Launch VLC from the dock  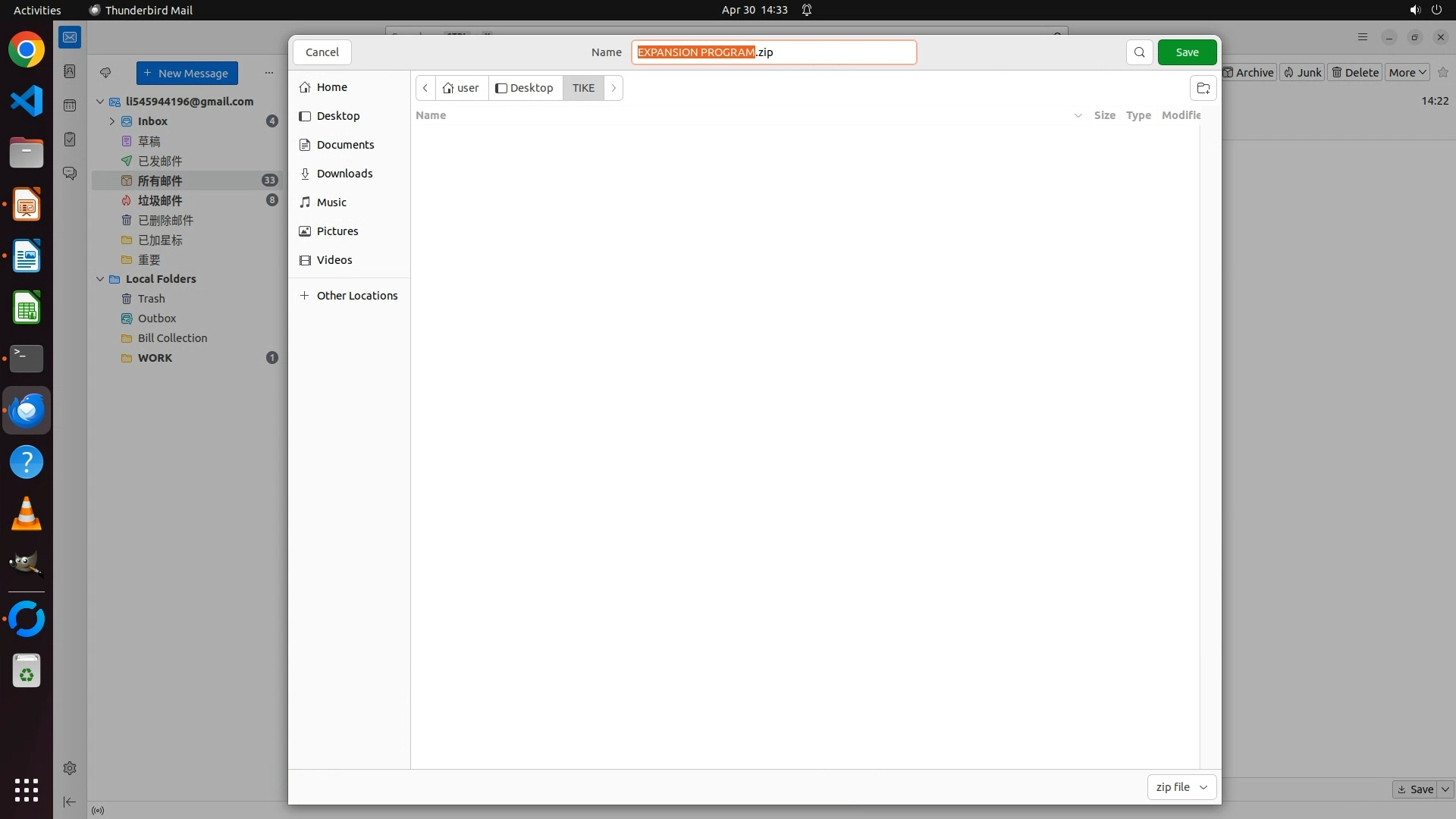(27, 514)
